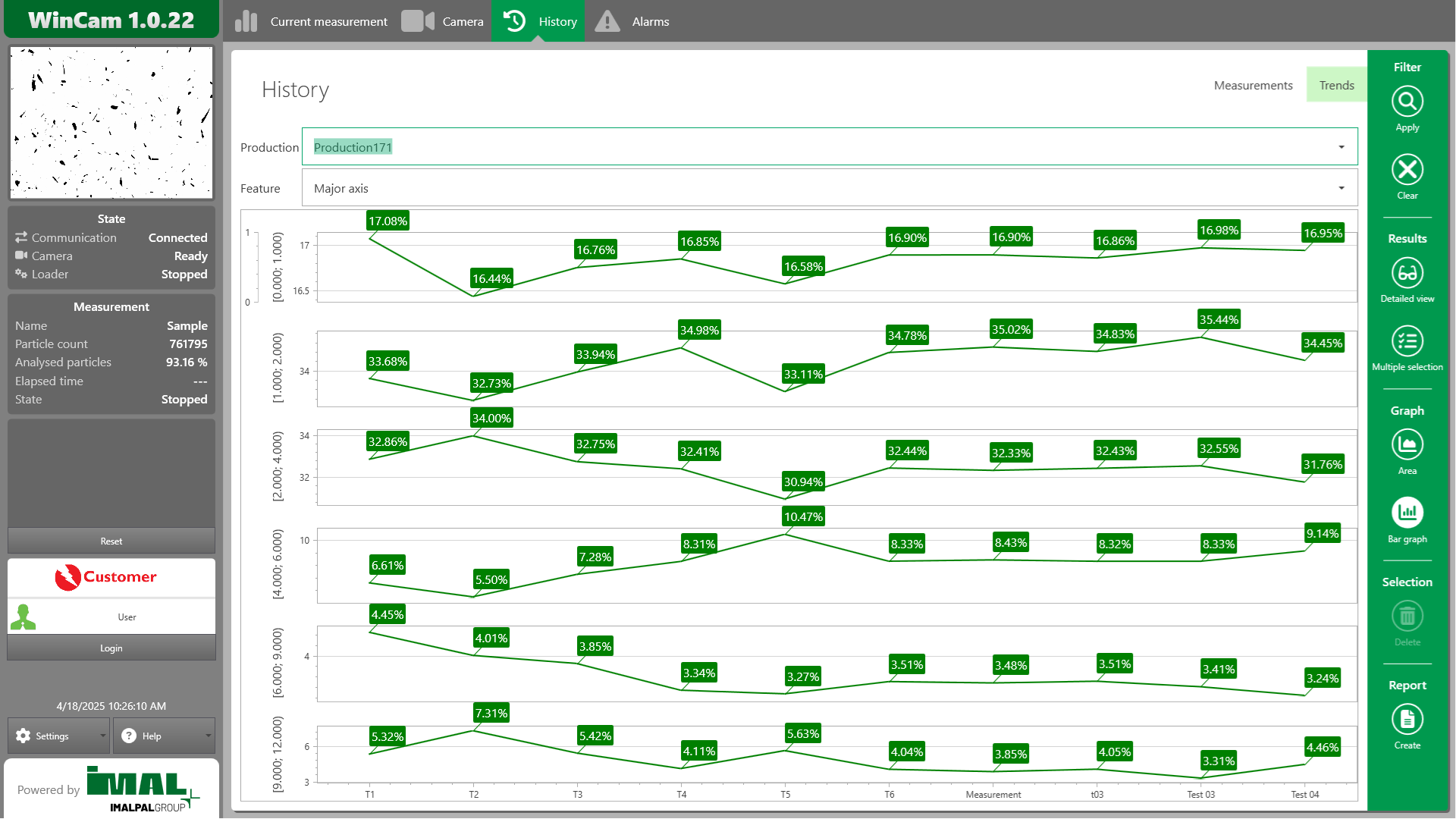Toggle to Measurements view
This screenshot has height=819, width=1456.
1253,85
